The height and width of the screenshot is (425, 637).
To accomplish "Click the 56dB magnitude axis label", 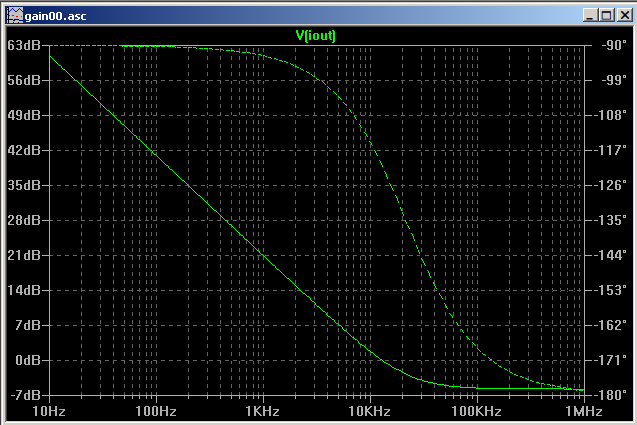I will (24, 80).
